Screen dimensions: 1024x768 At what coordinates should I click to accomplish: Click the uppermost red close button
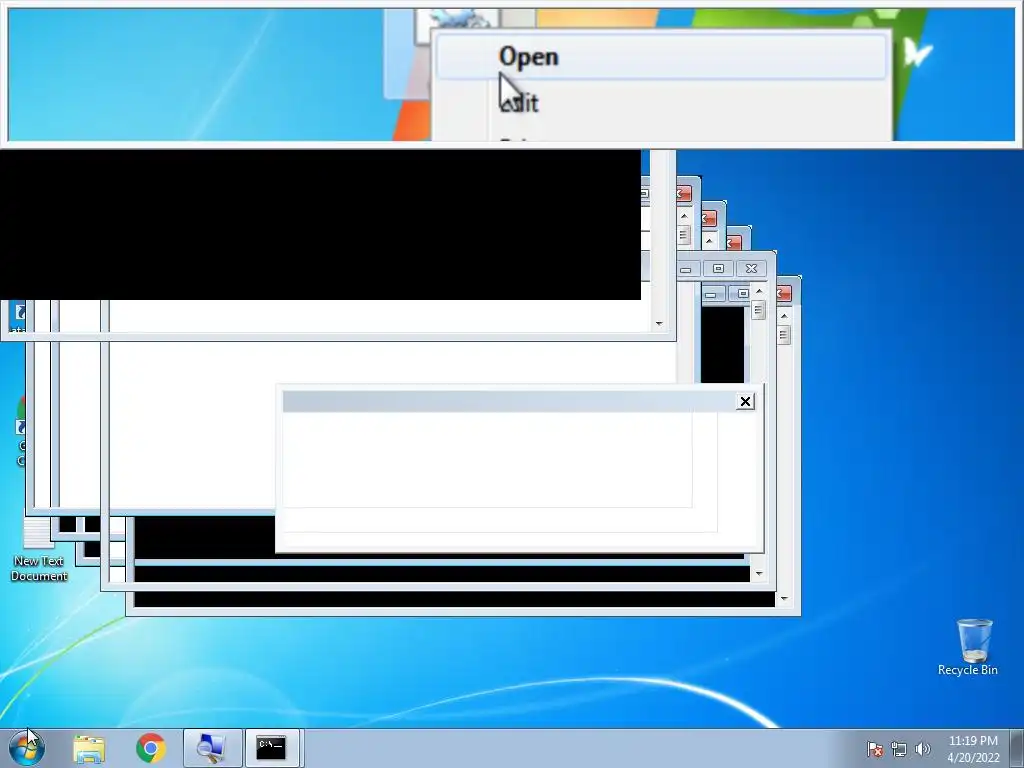(684, 193)
